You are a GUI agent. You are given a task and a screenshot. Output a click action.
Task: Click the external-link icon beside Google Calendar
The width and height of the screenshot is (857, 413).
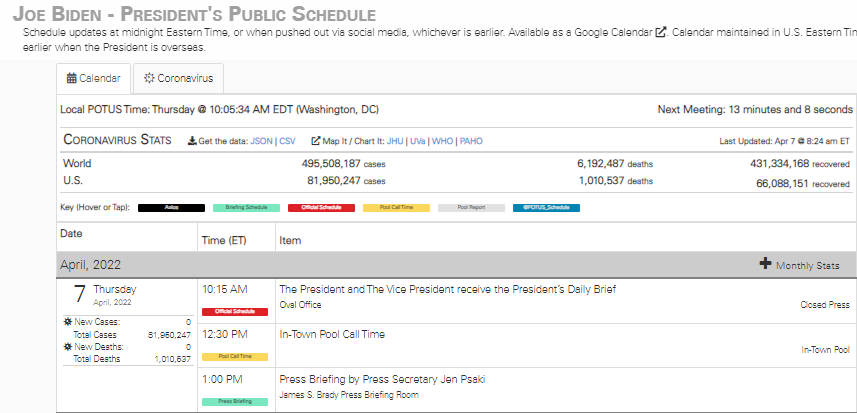661,32
